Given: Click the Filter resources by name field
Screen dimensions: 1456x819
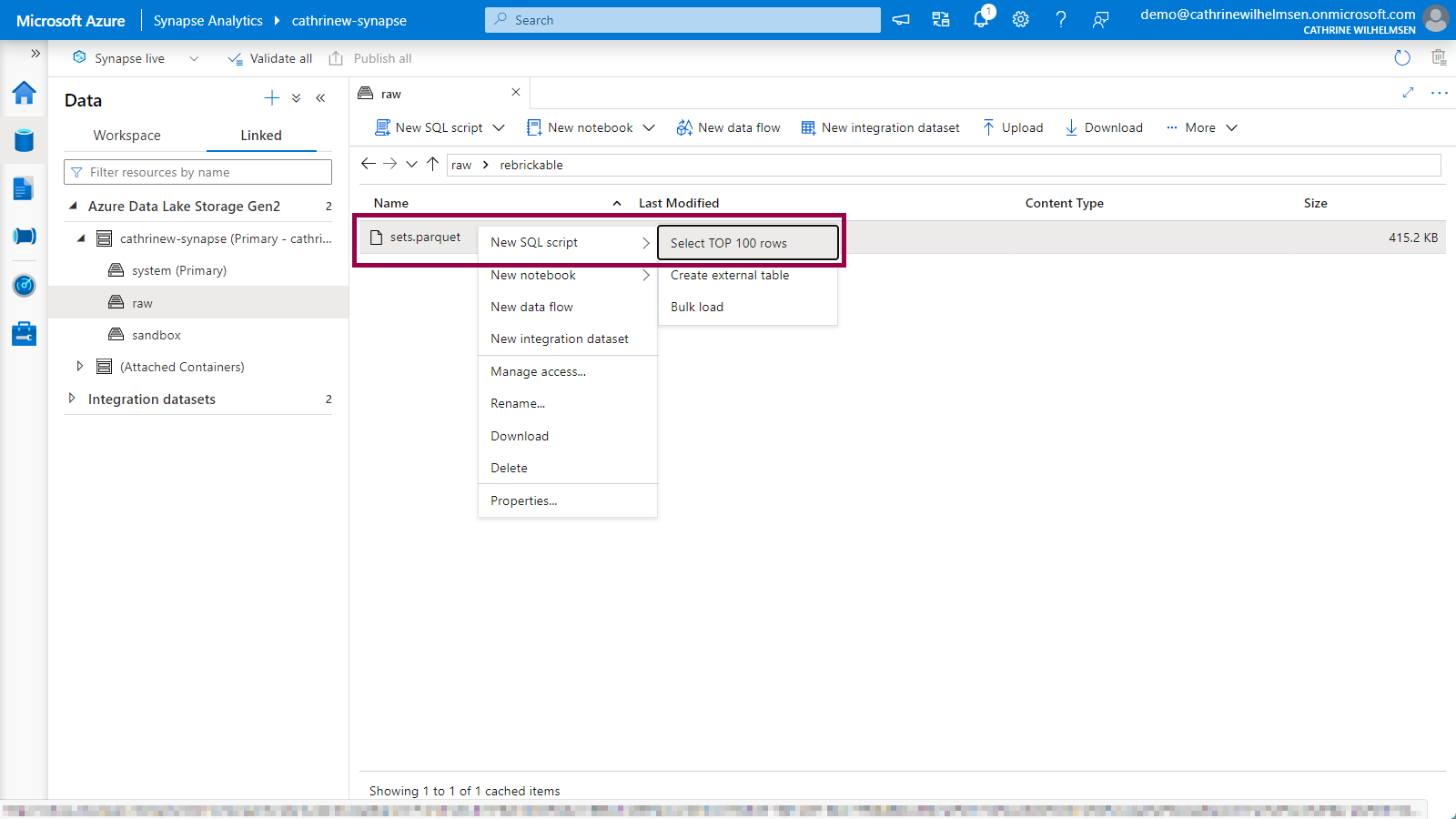Looking at the screenshot, I should click(x=205, y=172).
